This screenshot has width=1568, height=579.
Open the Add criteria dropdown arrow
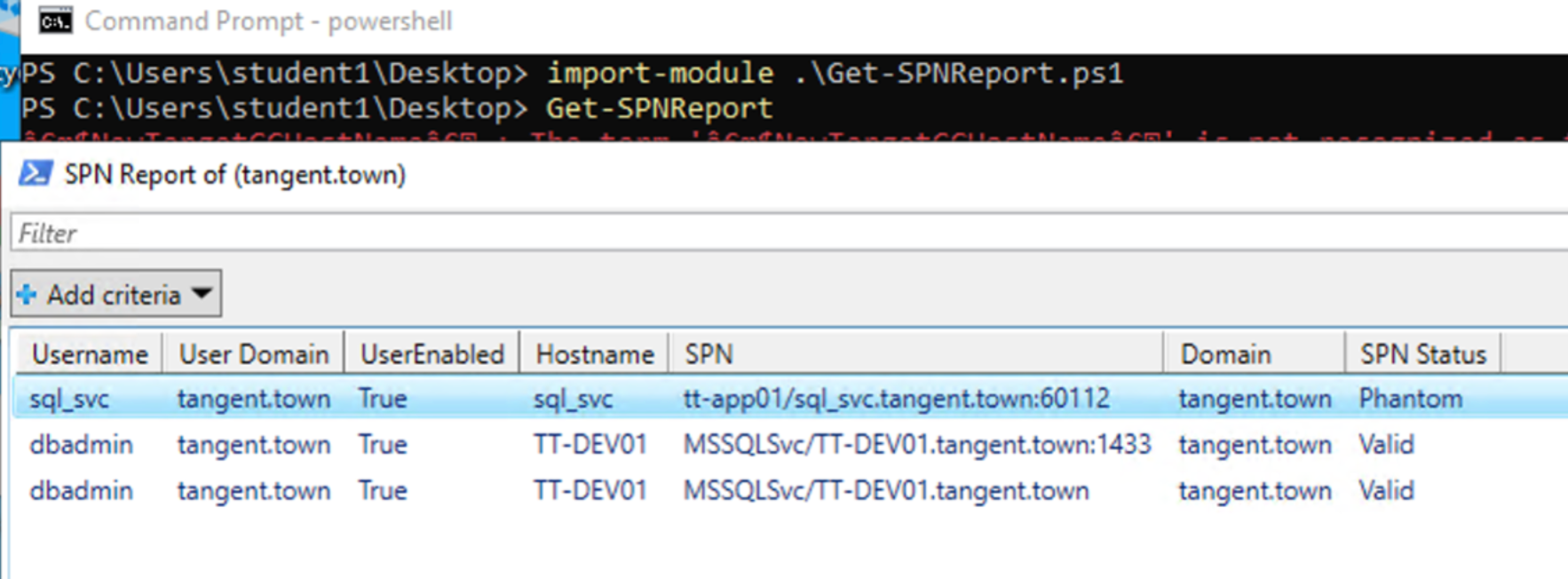pyautogui.click(x=202, y=293)
